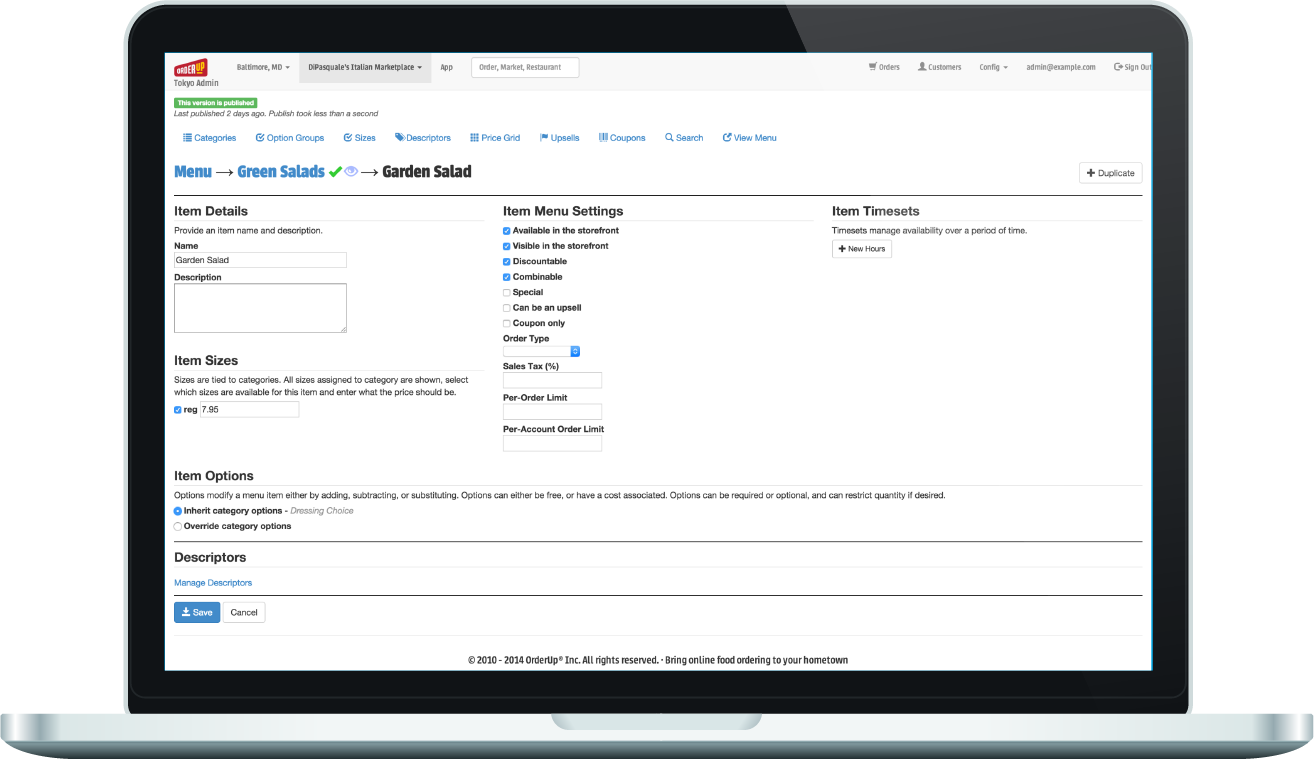Image resolution: width=1314 pixels, height=759 pixels.
Task: Click the eye icon beside Green Salads
Action: (351, 172)
